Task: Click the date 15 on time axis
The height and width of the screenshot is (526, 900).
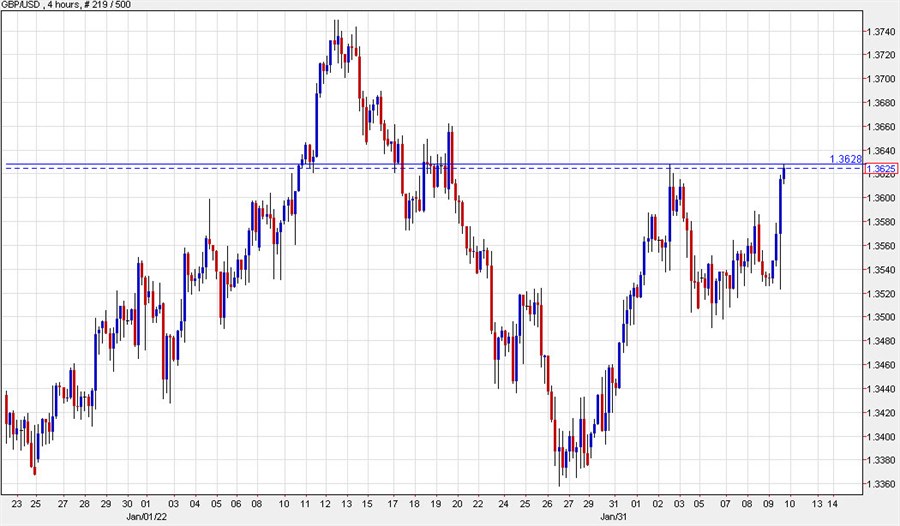Action: click(x=367, y=504)
